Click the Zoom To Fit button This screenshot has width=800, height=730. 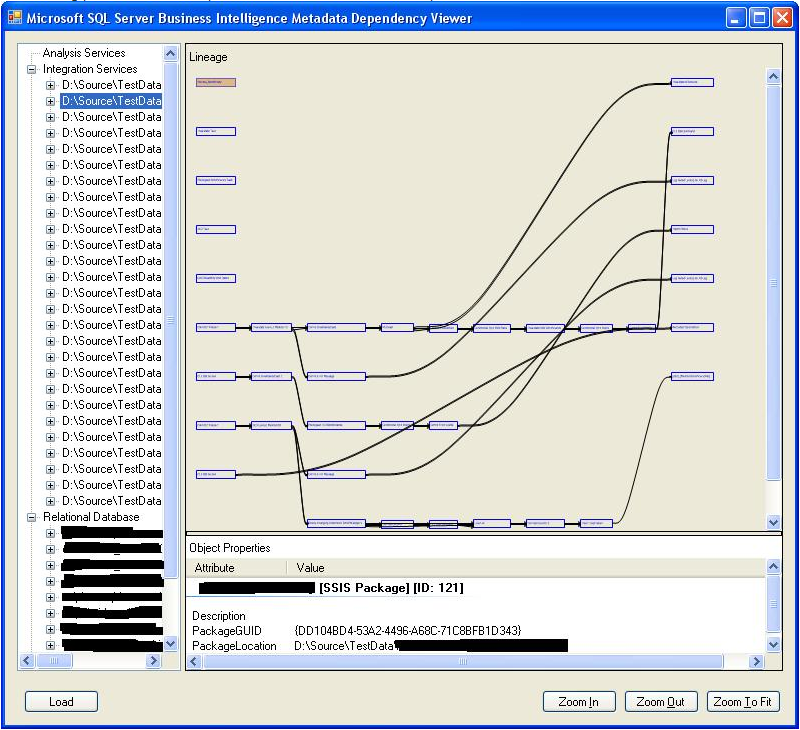coord(743,701)
